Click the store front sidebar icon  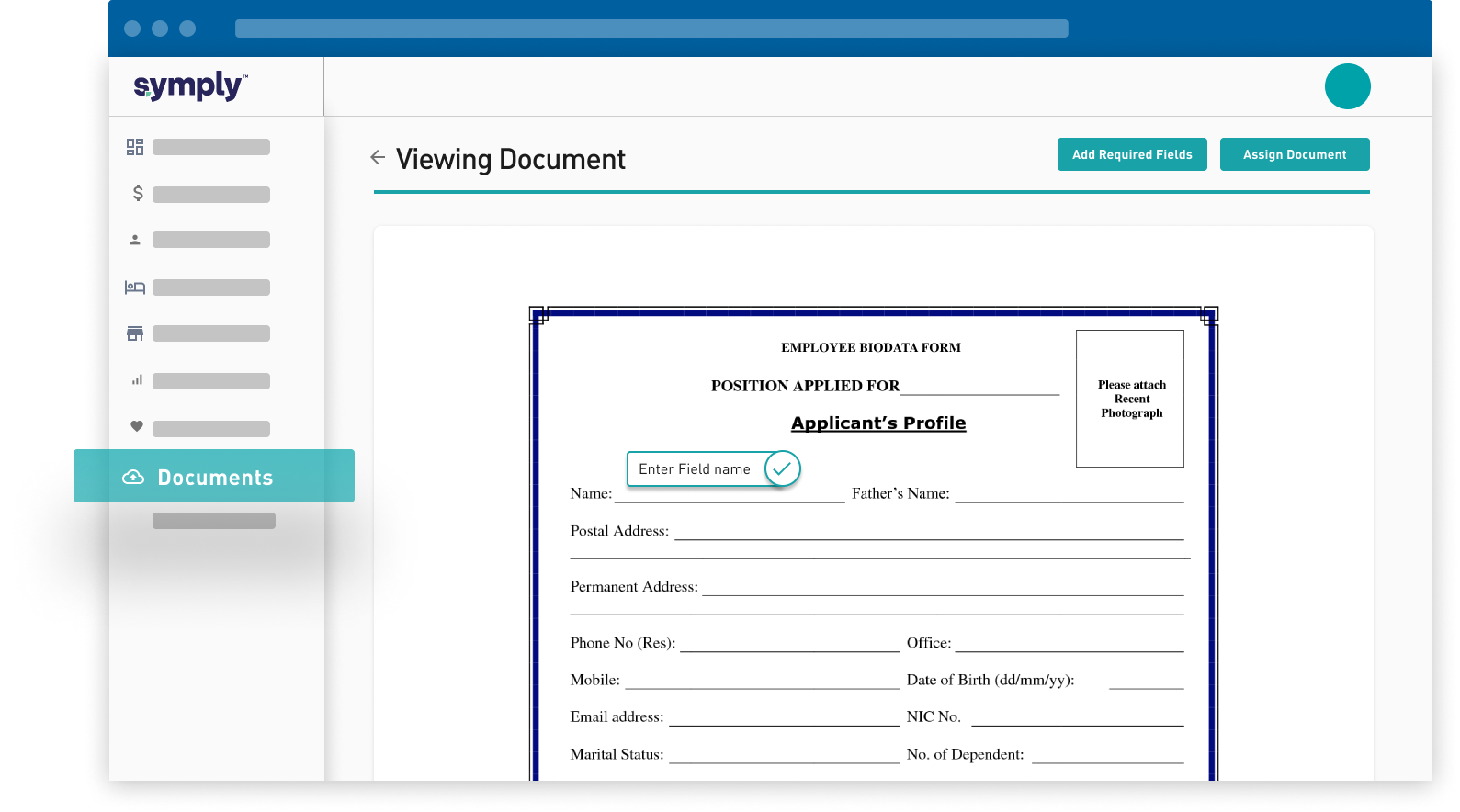pos(135,333)
